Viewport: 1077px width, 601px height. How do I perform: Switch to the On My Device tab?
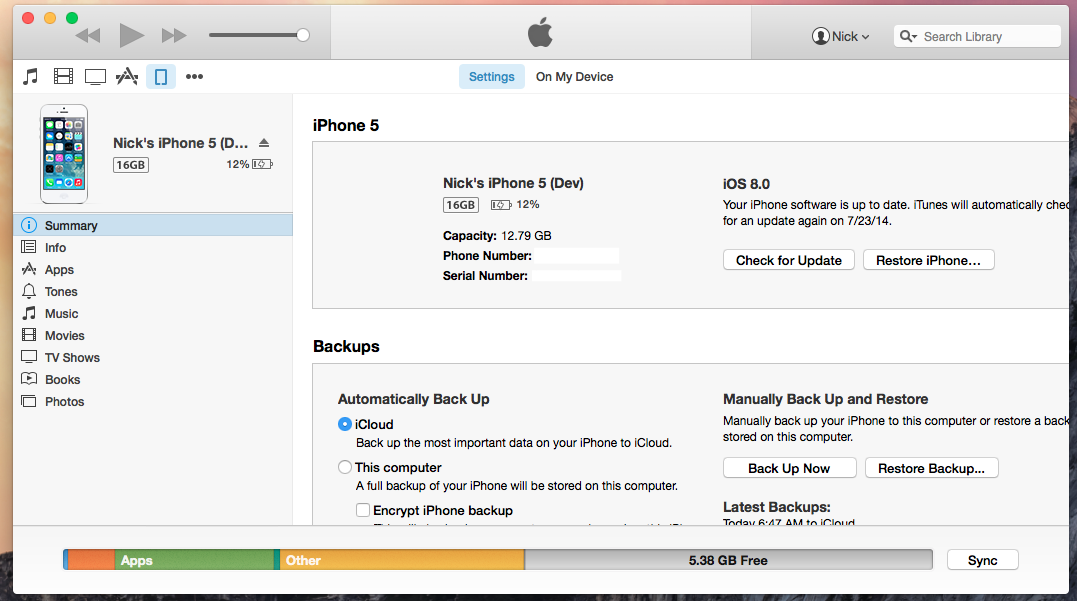(x=574, y=77)
